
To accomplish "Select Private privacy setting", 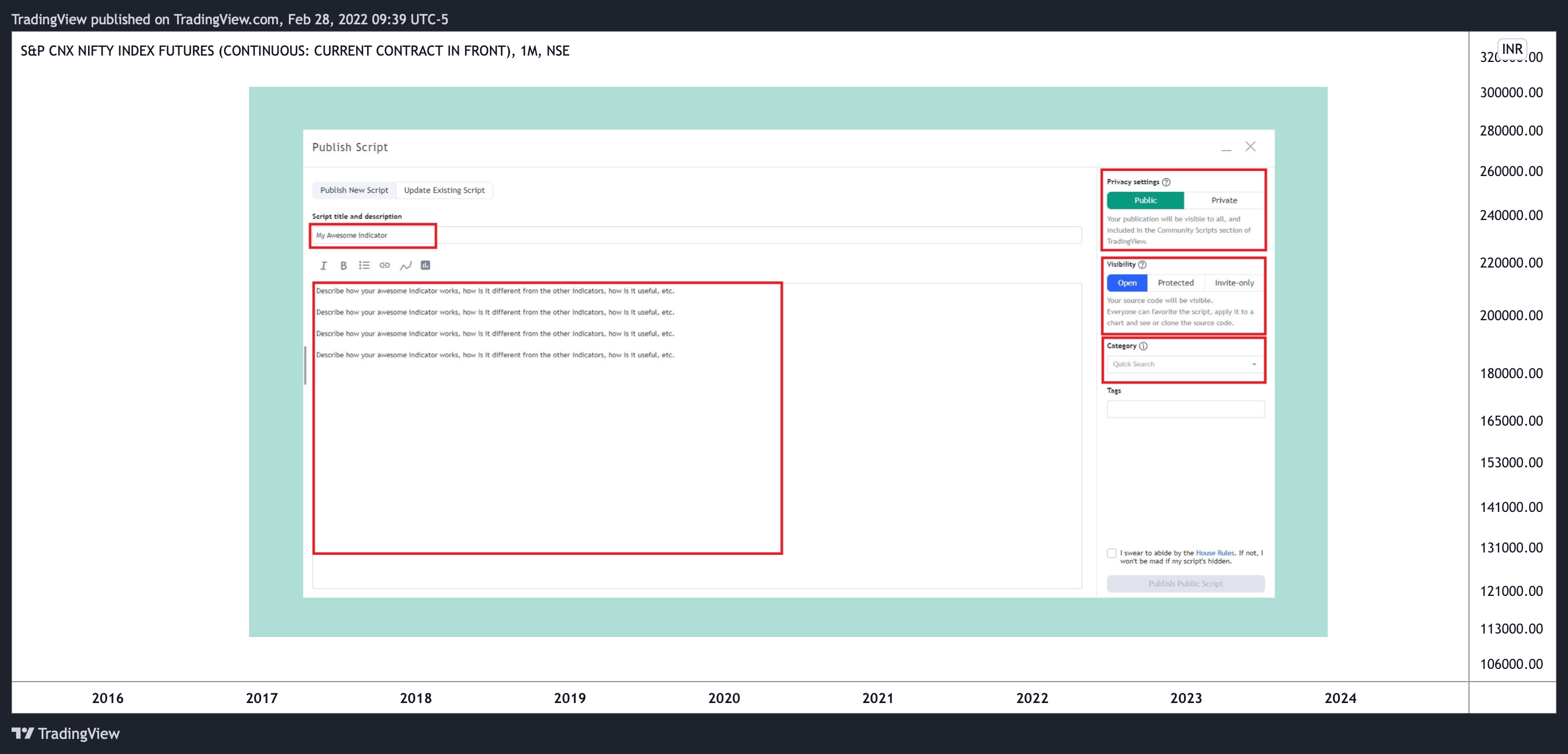I will coord(1224,200).
